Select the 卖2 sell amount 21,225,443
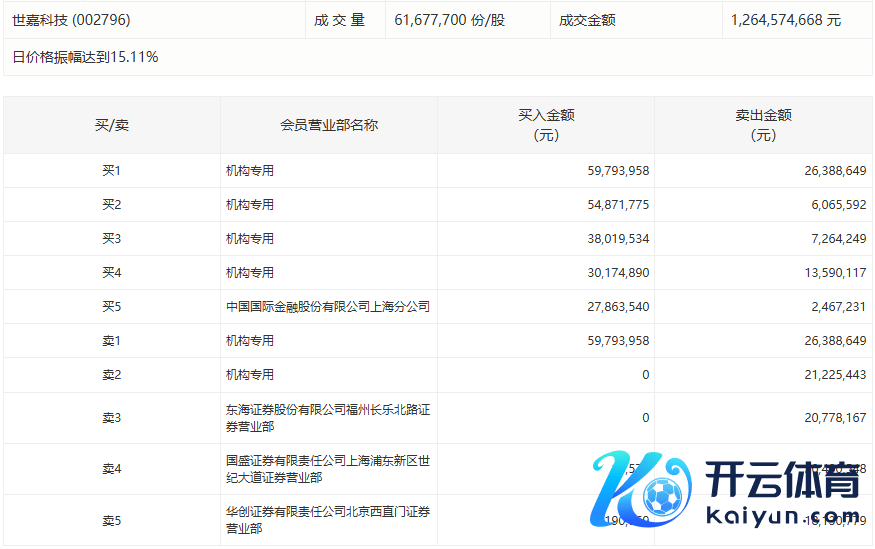 point(833,375)
